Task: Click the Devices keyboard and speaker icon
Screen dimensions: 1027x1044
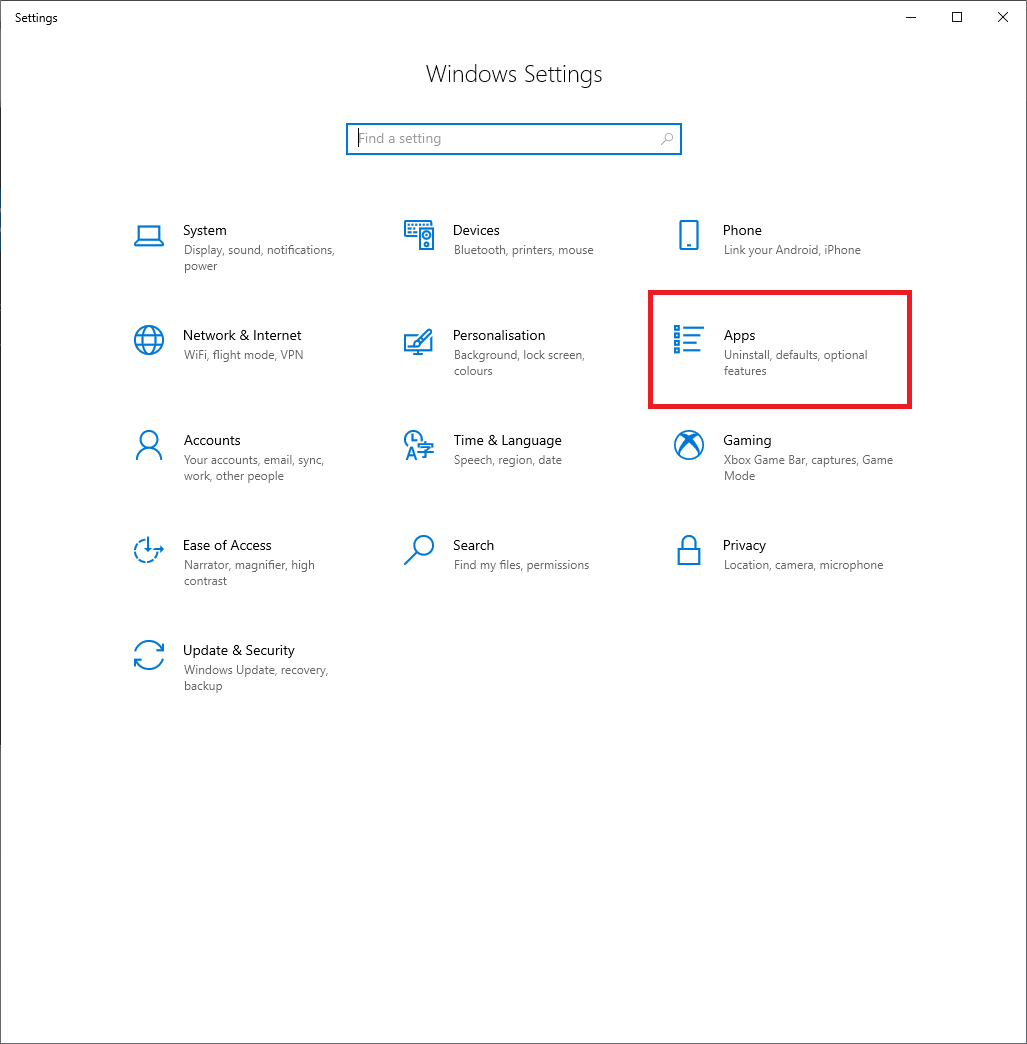Action: [419, 235]
